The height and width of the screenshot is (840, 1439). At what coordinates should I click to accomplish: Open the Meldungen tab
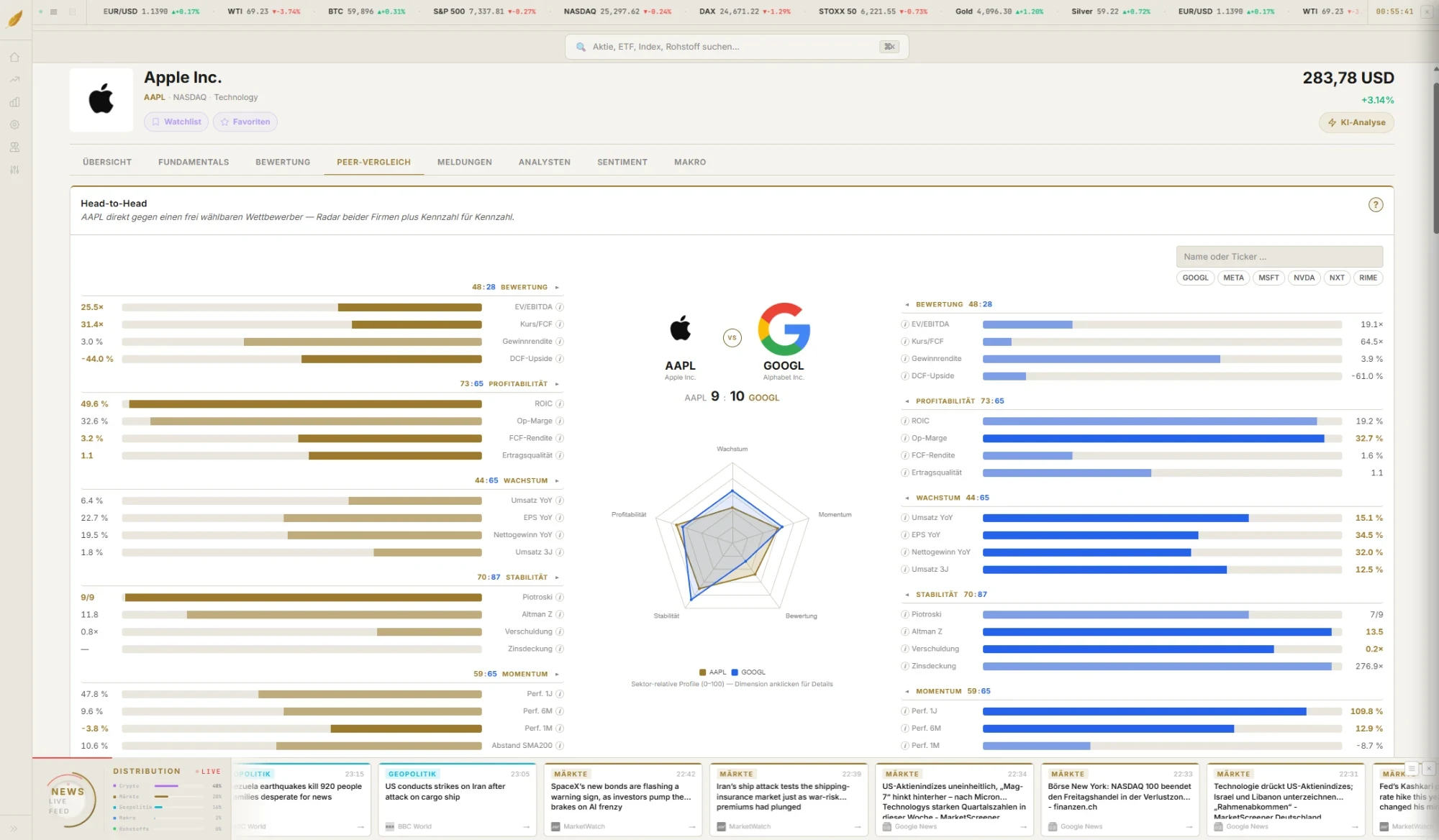click(x=465, y=163)
